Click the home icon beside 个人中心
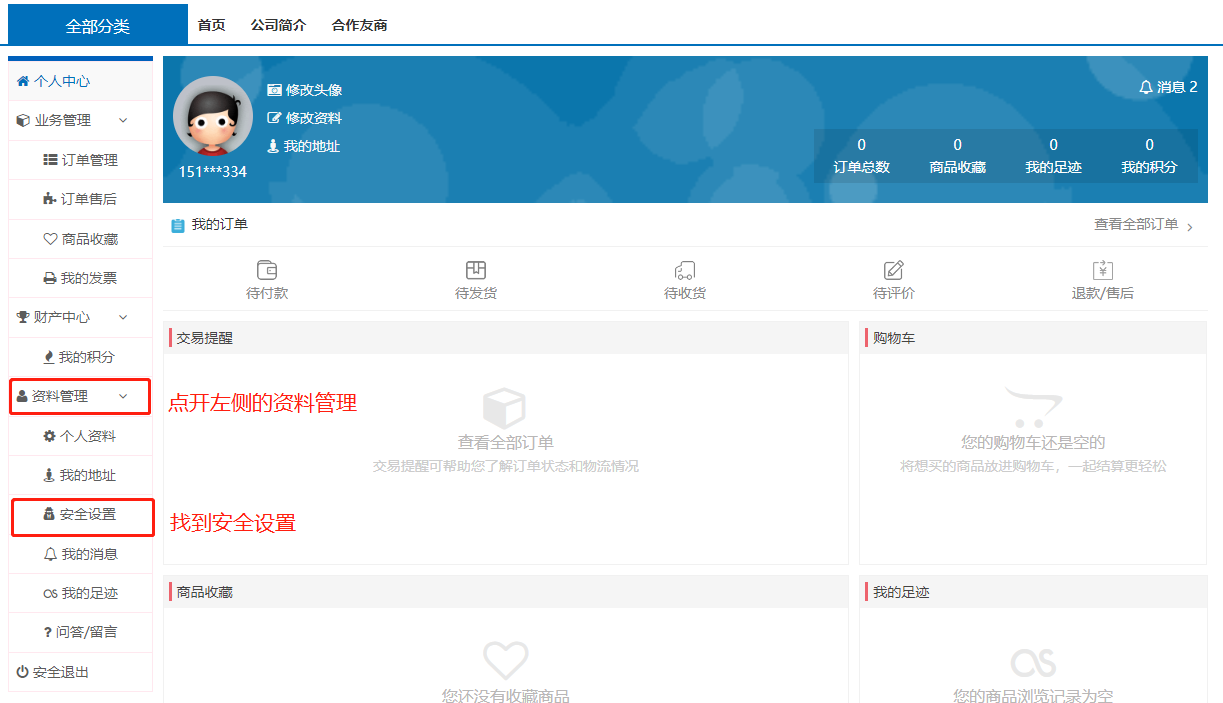The height and width of the screenshot is (703, 1223). [23, 81]
